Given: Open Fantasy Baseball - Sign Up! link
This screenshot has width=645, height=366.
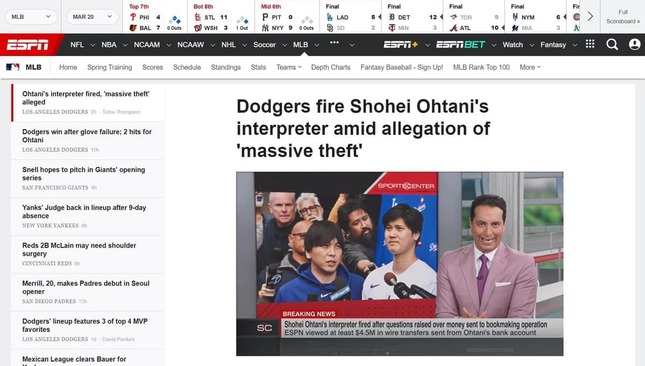Looking at the screenshot, I should pyautogui.click(x=402, y=67).
